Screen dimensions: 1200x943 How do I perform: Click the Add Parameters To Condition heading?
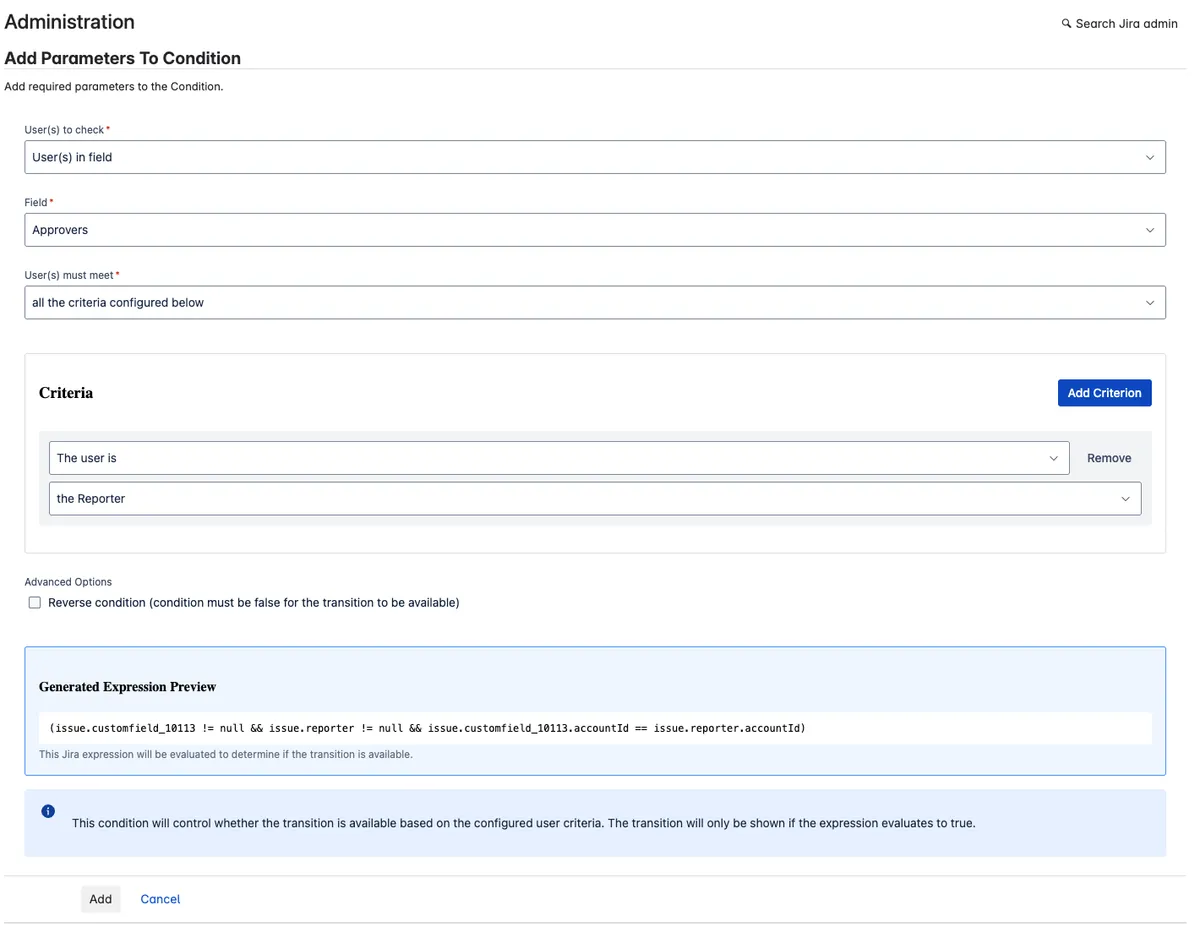122,58
